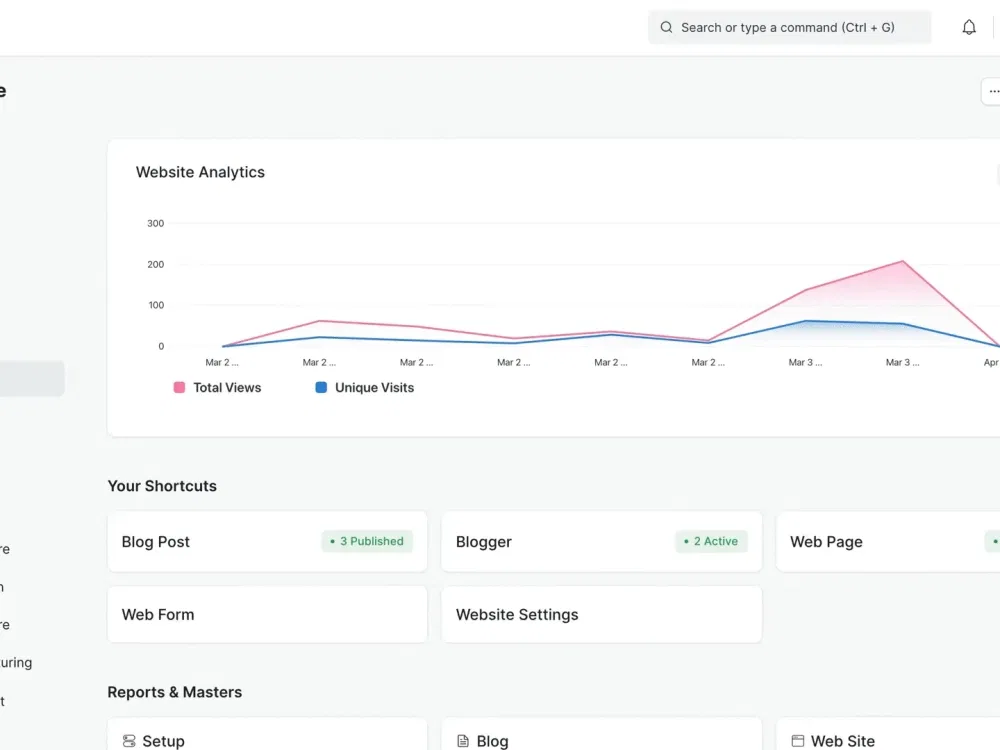
Task: Click the 200 y-axis label
Action: coord(156,264)
